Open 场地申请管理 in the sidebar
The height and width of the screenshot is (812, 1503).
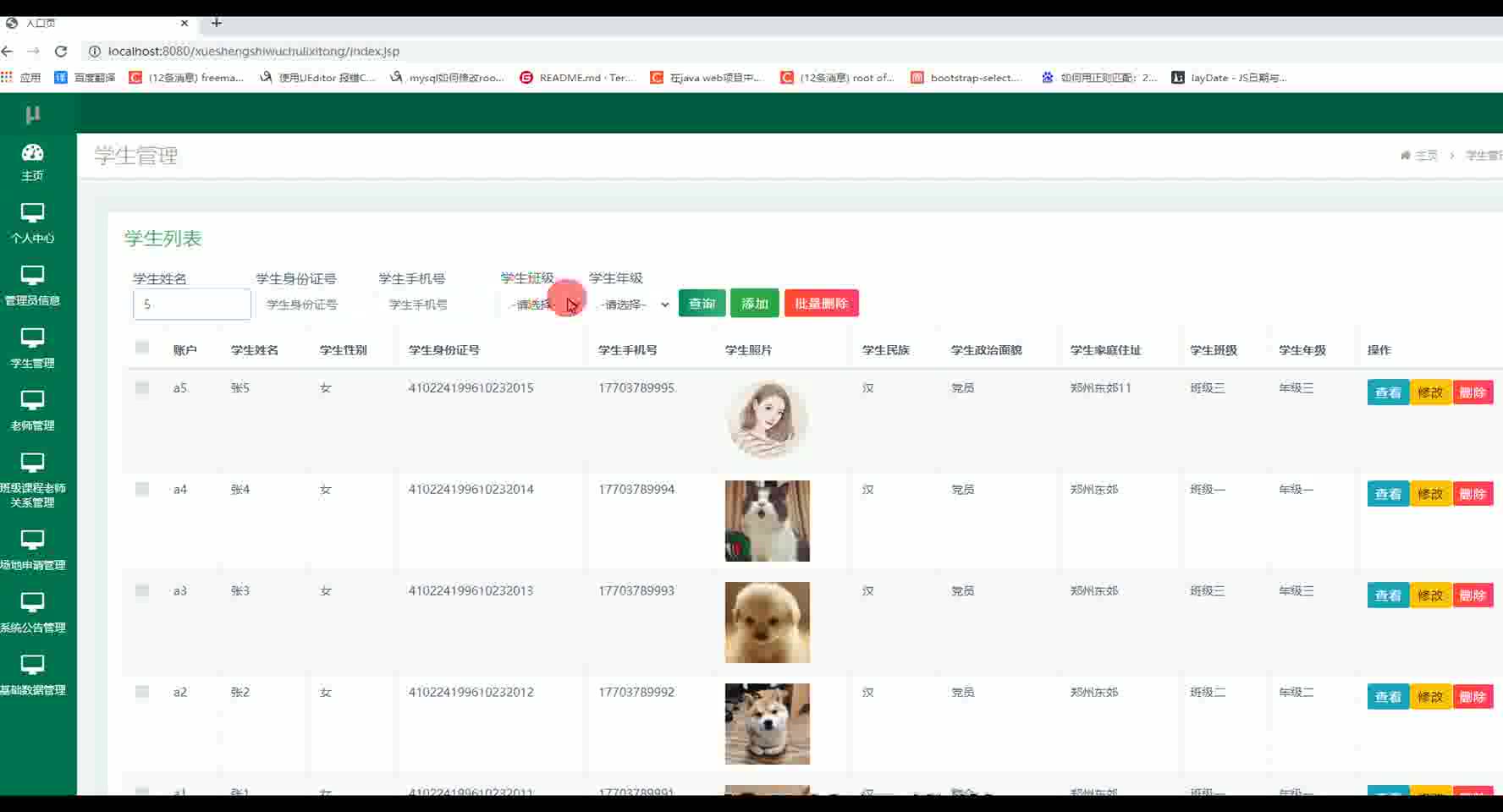(x=32, y=551)
